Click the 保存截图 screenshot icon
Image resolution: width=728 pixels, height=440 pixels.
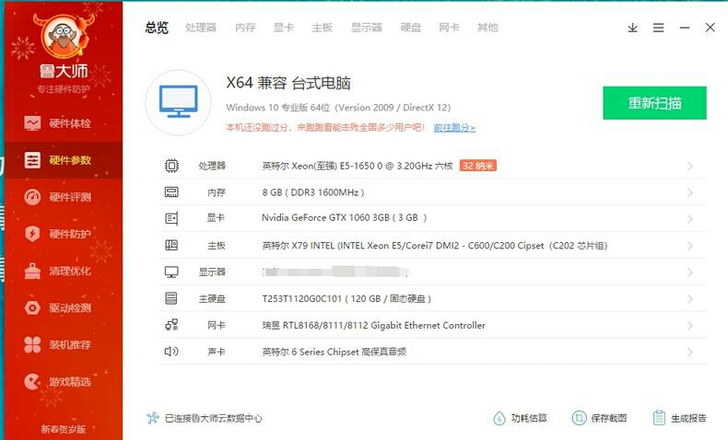click(579, 418)
